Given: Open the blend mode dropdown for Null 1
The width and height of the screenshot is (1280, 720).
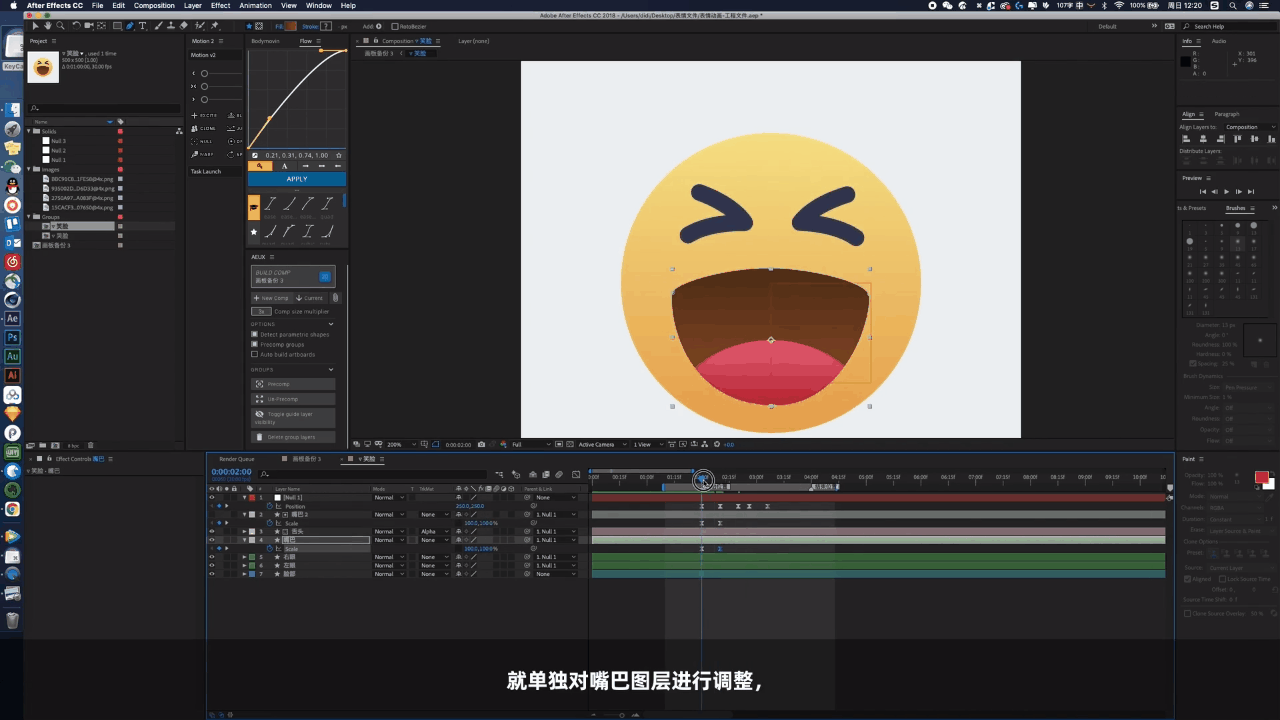Looking at the screenshot, I should point(391,497).
